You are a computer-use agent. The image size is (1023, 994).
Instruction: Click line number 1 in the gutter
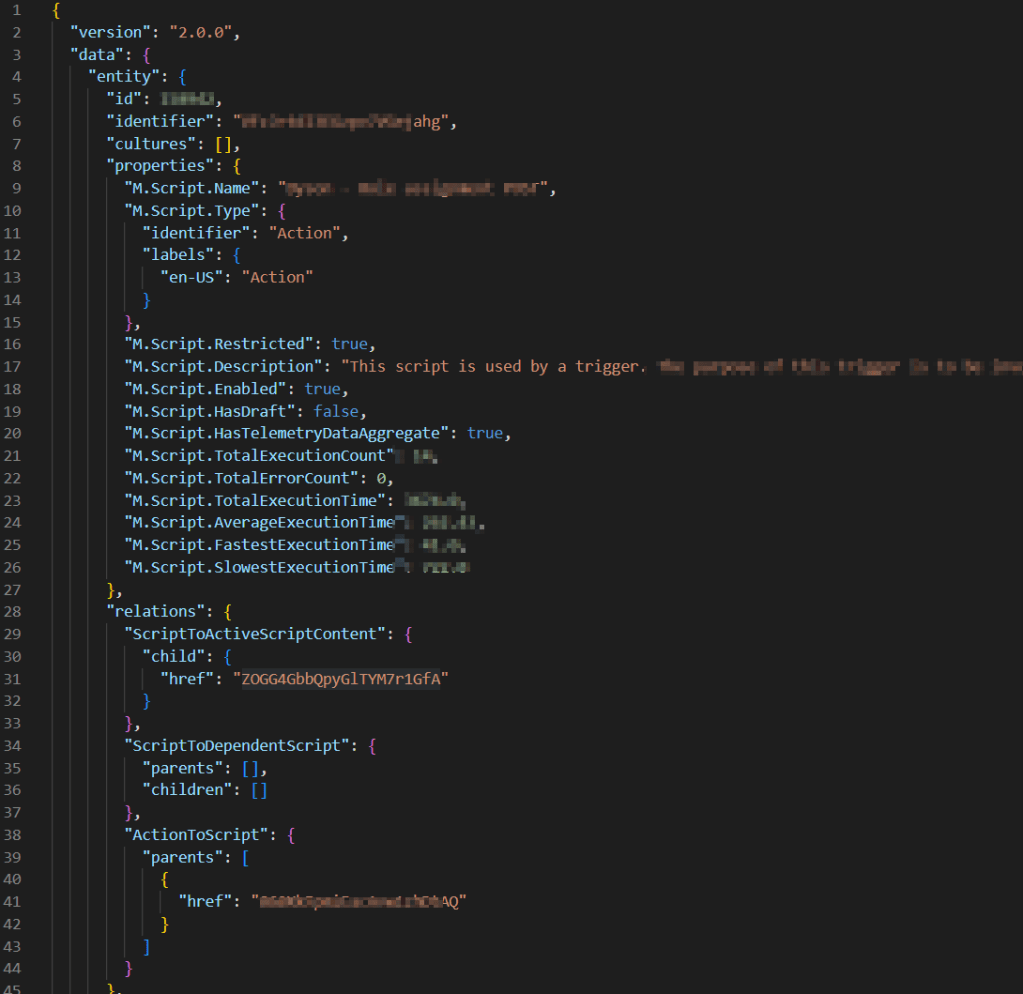pos(17,10)
